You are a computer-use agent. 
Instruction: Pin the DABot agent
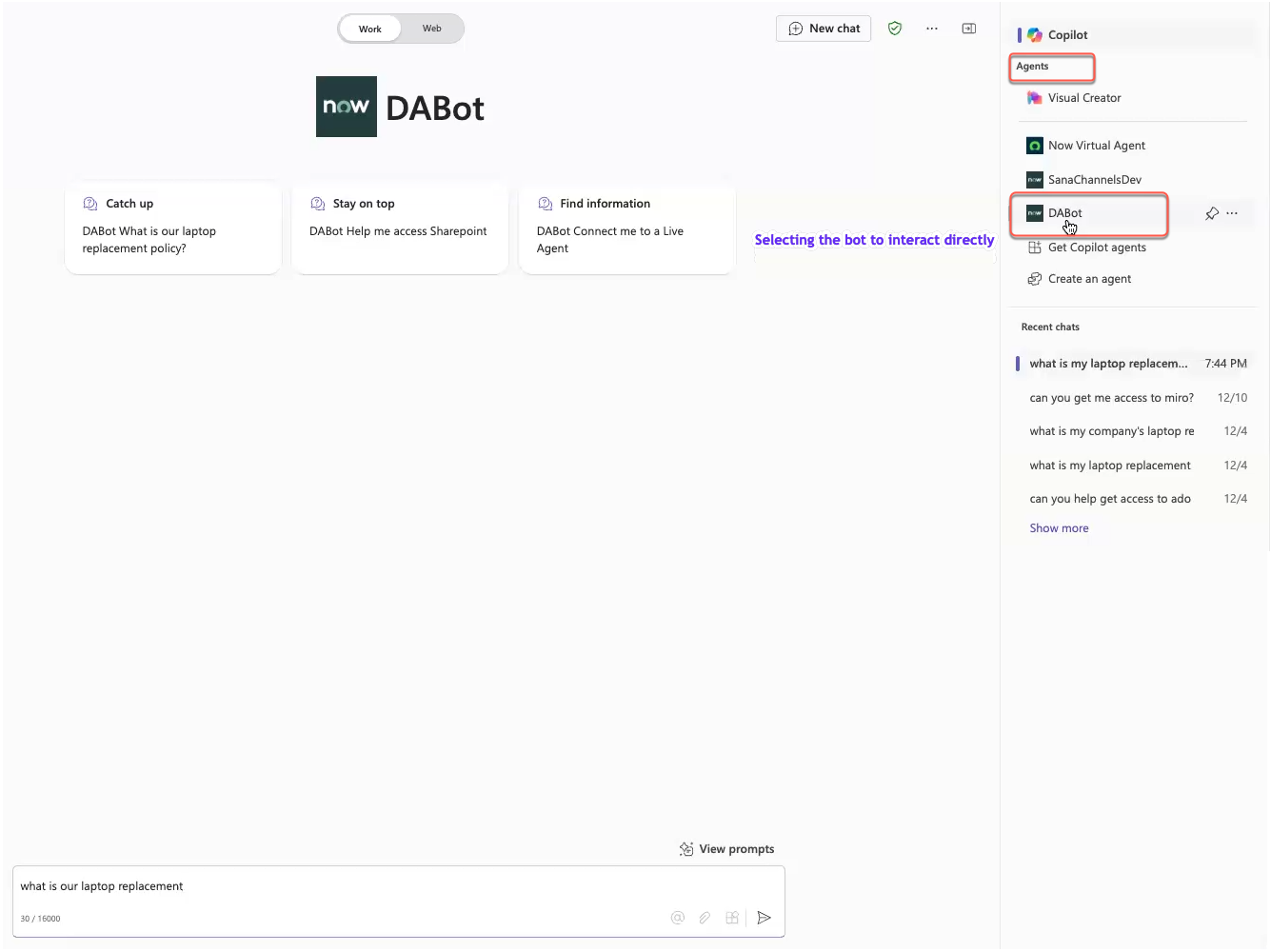pyautogui.click(x=1212, y=213)
